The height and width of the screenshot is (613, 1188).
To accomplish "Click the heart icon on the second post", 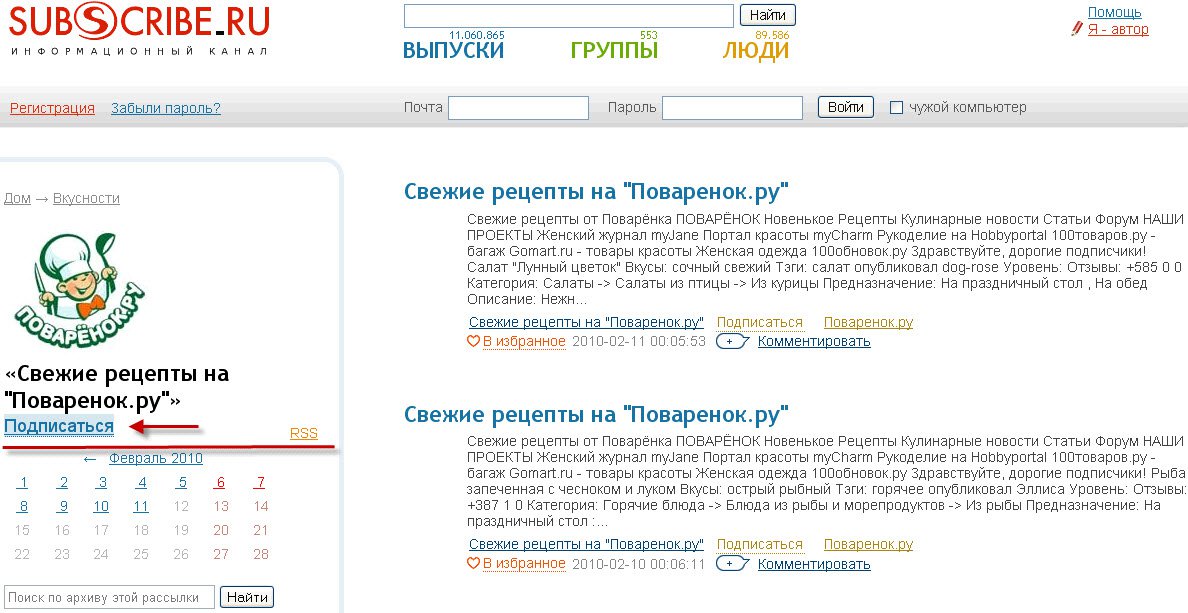I will tap(474, 563).
